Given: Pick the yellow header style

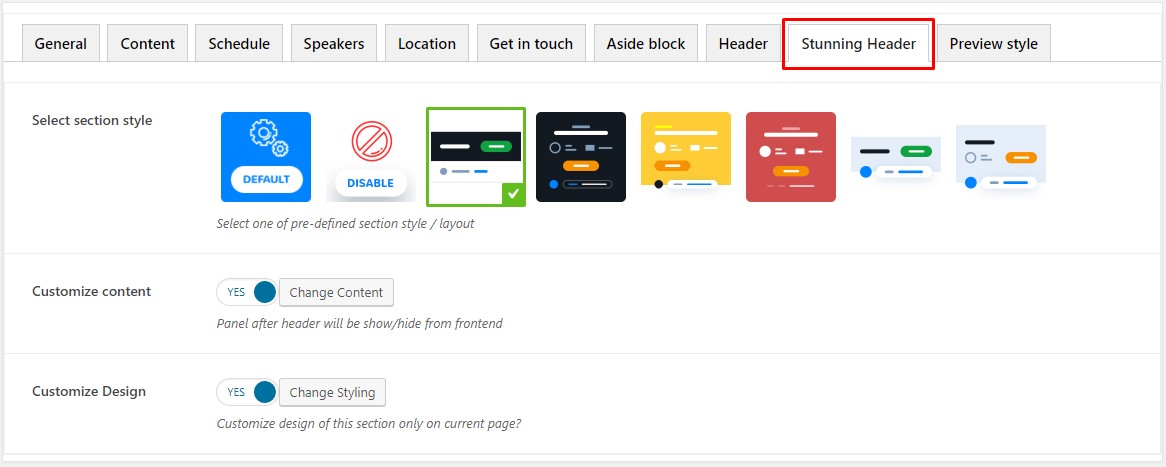Looking at the screenshot, I should point(686,157).
